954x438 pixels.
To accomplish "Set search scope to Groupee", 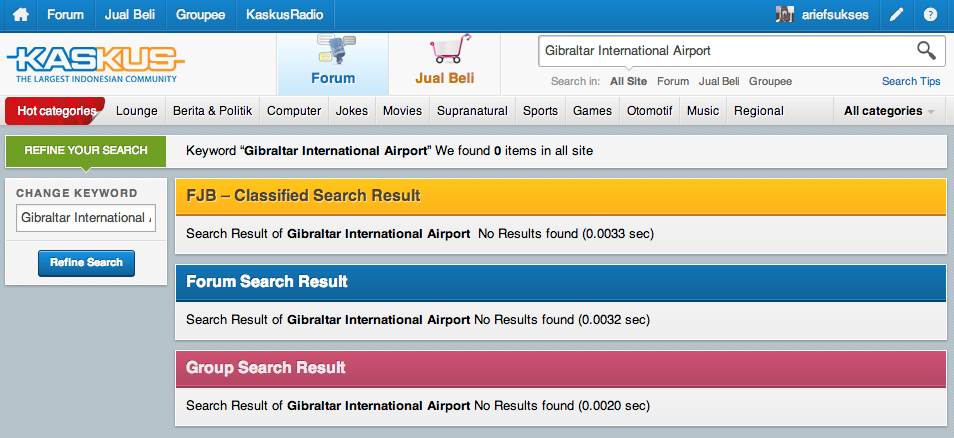I will 770,81.
